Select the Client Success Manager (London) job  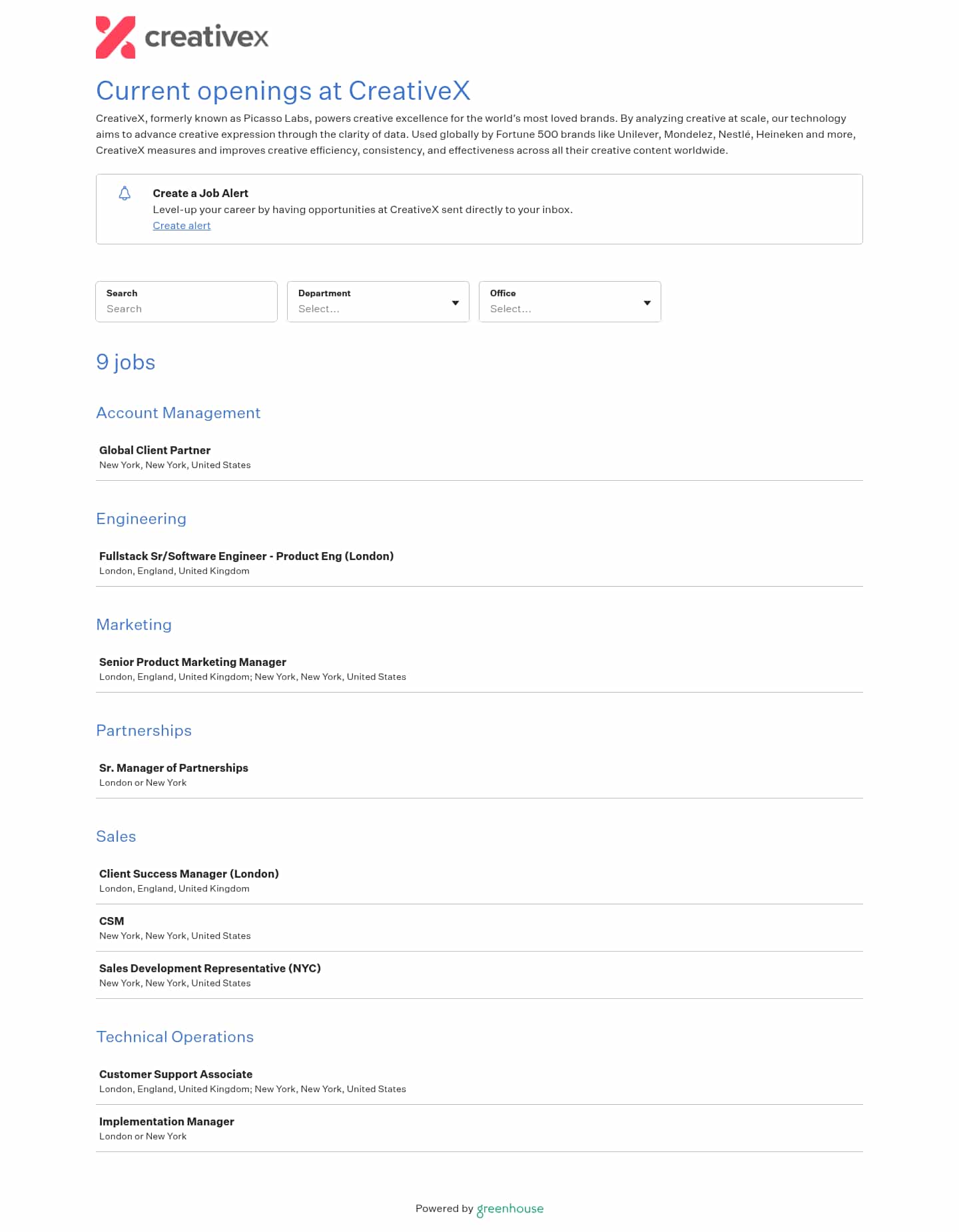(189, 874)
